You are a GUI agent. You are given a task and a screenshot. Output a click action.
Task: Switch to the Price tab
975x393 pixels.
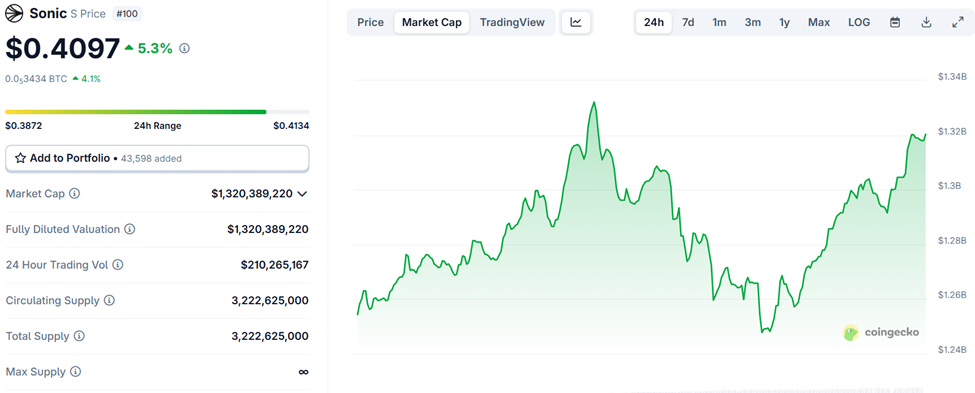[371, 22]
